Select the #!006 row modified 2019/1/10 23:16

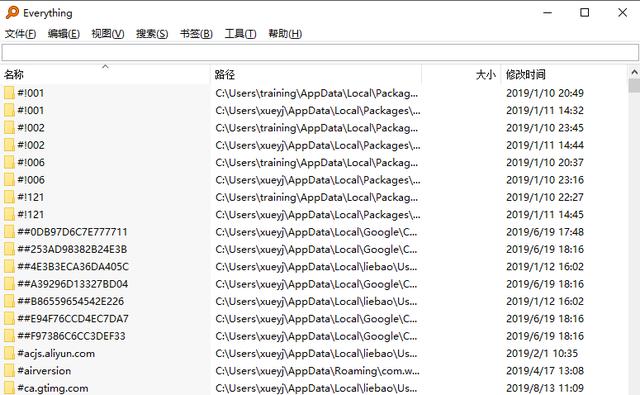click(x=313, y=180)
